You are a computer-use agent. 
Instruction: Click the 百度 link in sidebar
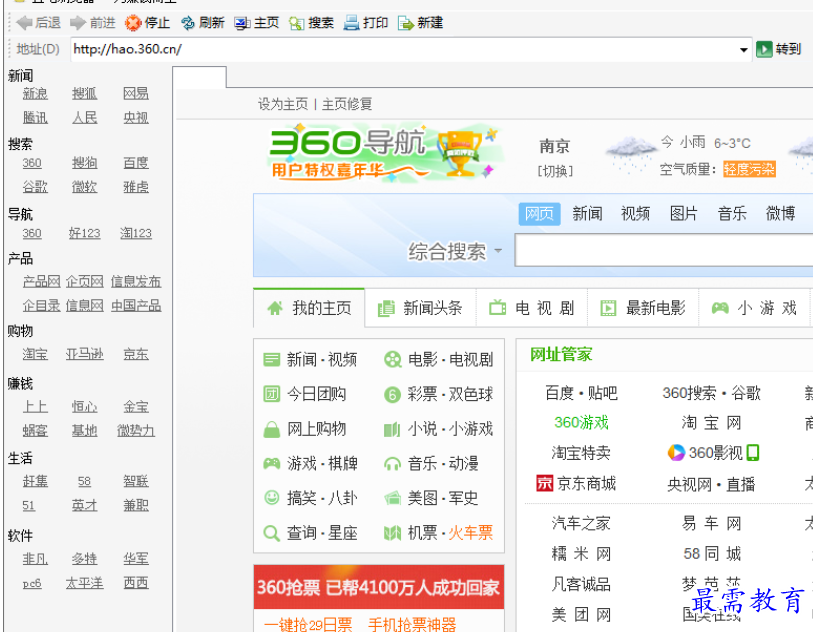tap(136, 163)
